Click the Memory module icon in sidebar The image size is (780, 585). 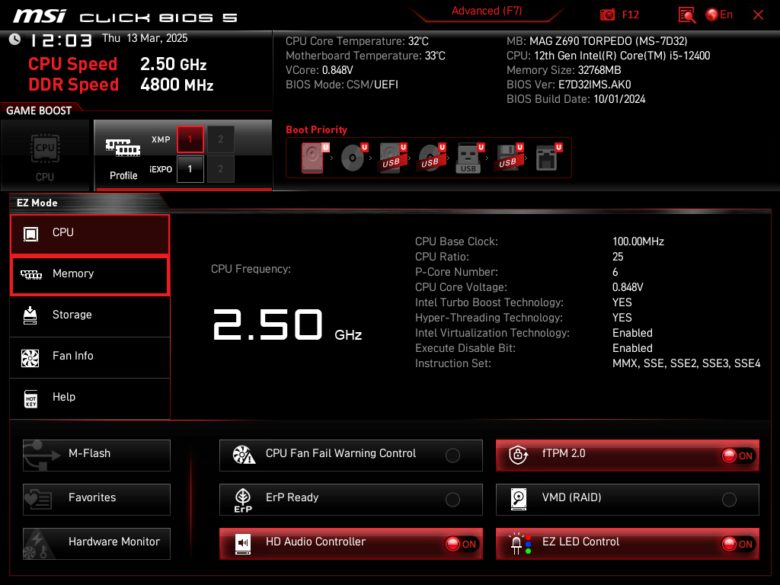point(31,274)
